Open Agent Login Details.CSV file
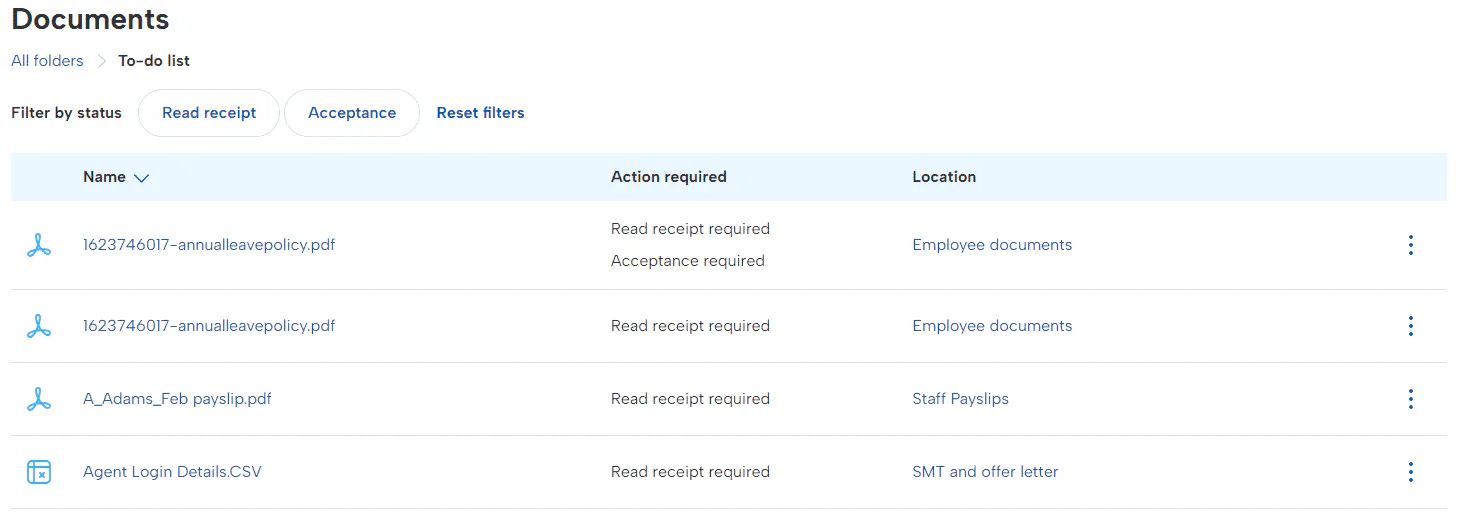1457x515 pixels. point(172,472)
